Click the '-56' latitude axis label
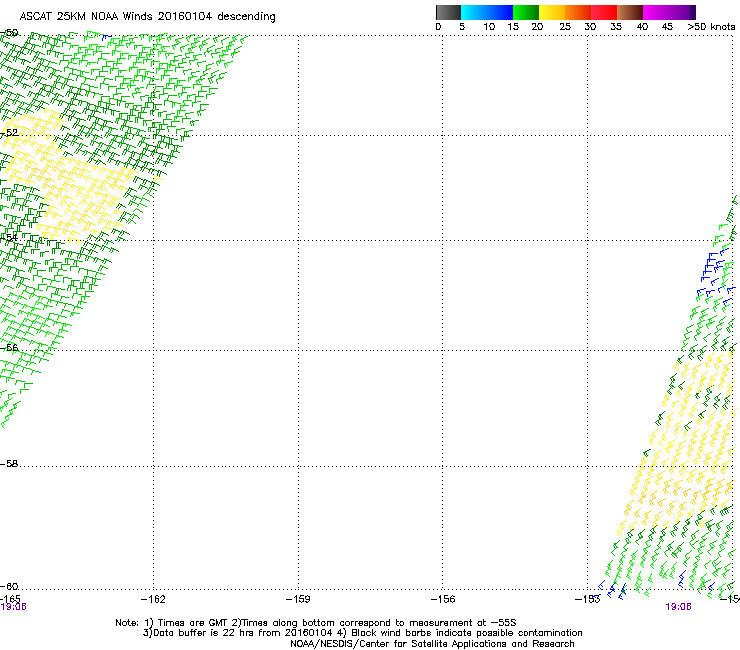The height and width of the screenshot is (650, 740). (9, 348)
